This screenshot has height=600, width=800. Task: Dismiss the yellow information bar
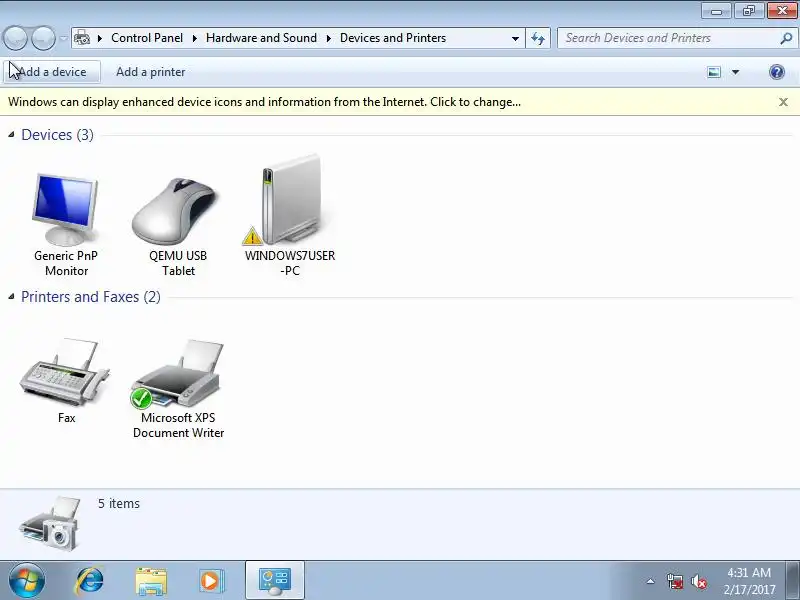coord(783,102)
